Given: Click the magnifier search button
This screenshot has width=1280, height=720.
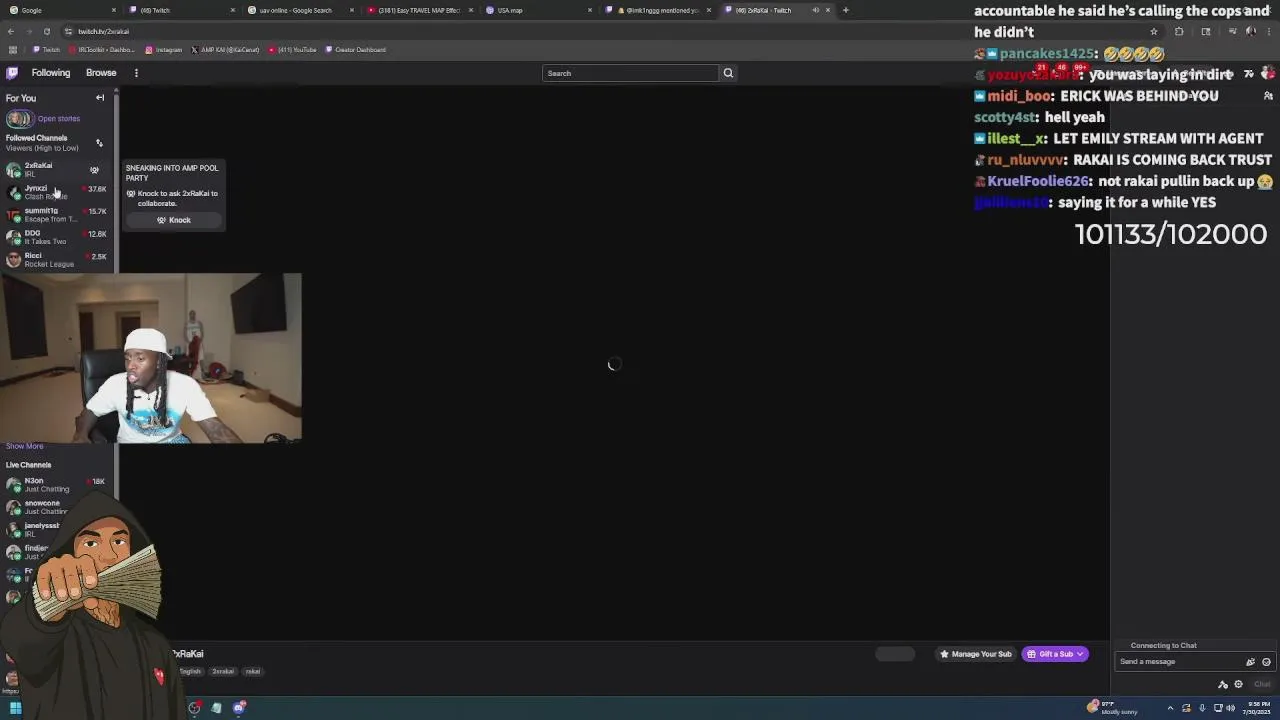Looking at the screenshot, I should point(728,73).
